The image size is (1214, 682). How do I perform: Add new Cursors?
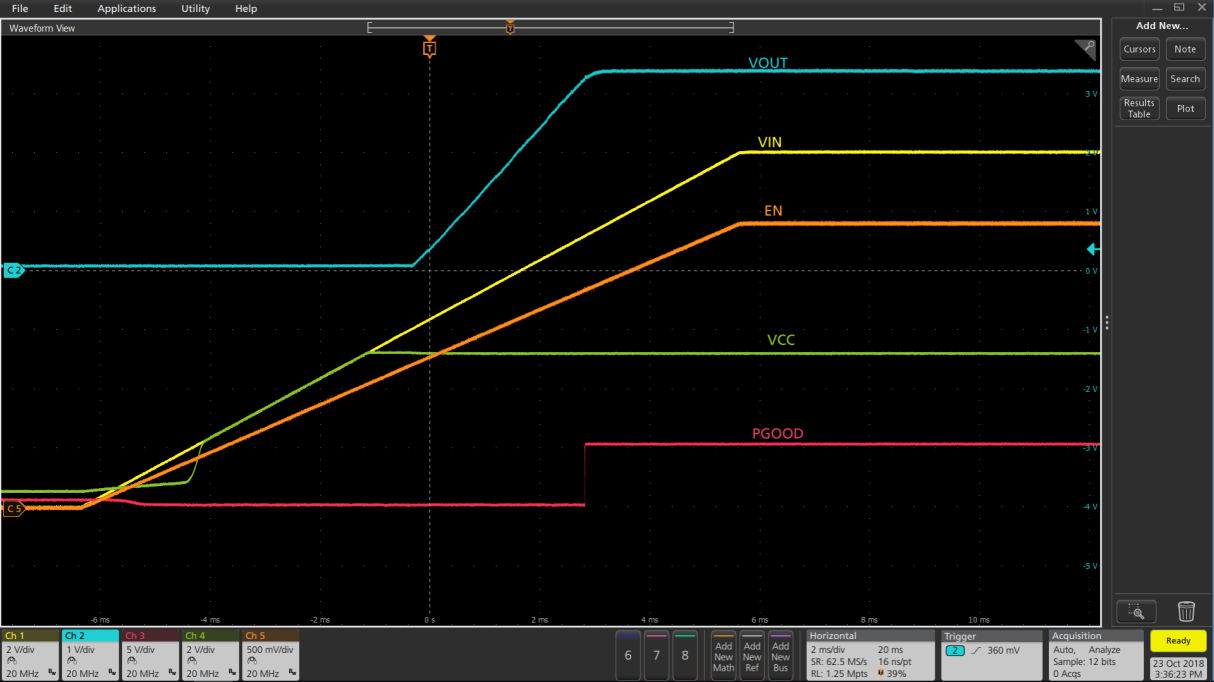[x=1139, y=49]
